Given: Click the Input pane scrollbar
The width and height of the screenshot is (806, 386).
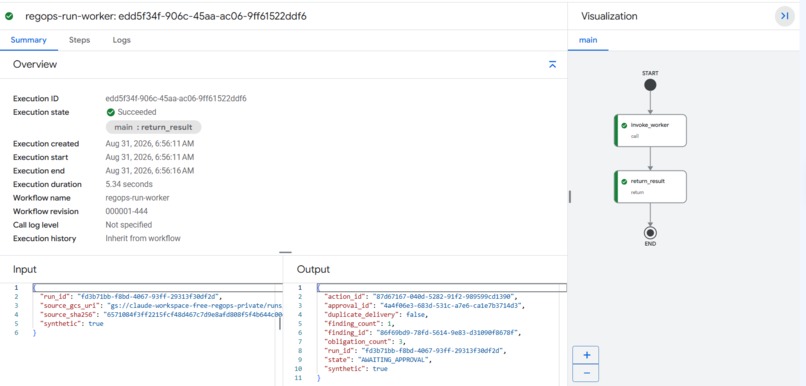Looking at the screenshot, I should (x=280, y=323).
